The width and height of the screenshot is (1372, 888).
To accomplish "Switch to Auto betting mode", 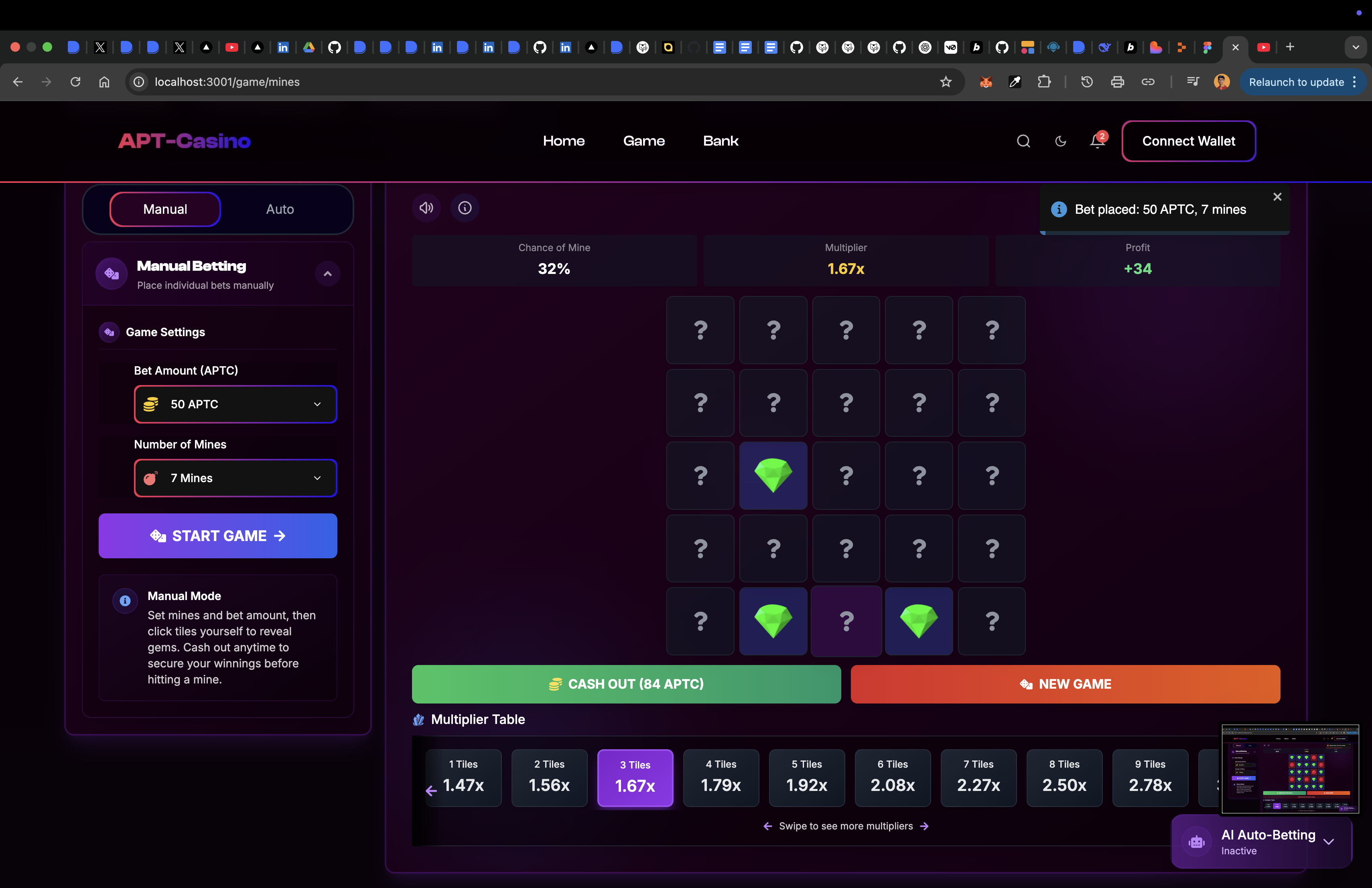I will pos(280,209).
